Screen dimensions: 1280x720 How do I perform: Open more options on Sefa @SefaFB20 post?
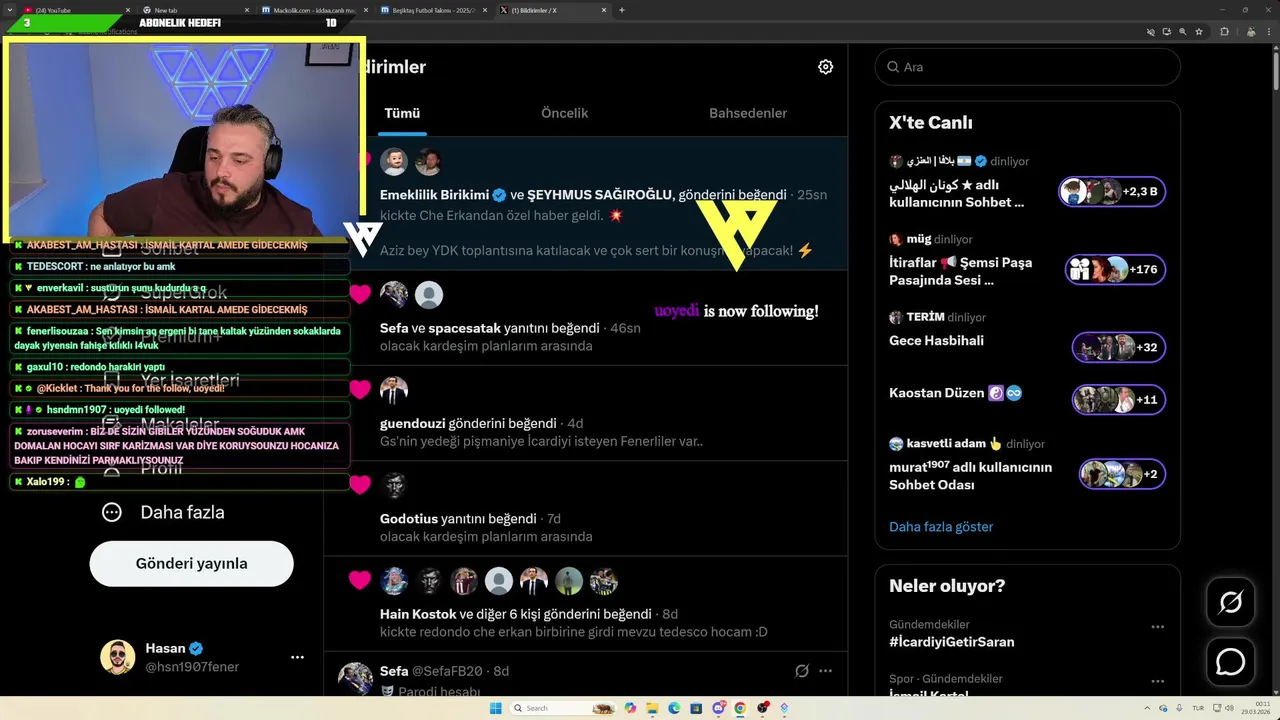825,671
